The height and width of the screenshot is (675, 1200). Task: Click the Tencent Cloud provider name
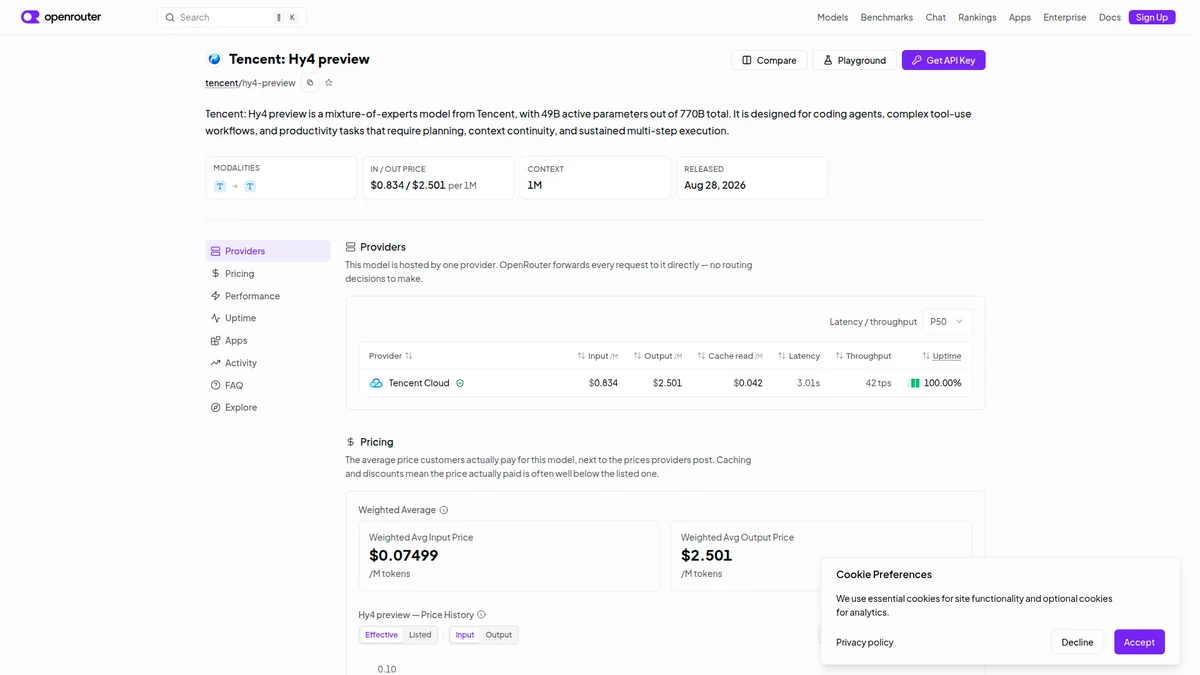(x=419, y=383)
